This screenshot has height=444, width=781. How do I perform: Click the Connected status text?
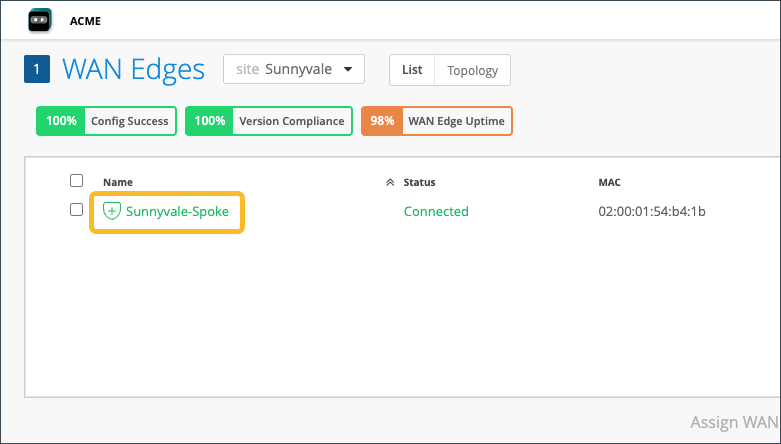click(436, 211)
